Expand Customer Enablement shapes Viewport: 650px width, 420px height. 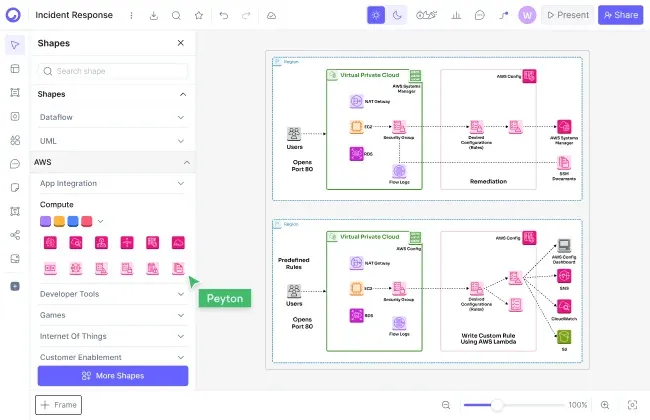113,357
